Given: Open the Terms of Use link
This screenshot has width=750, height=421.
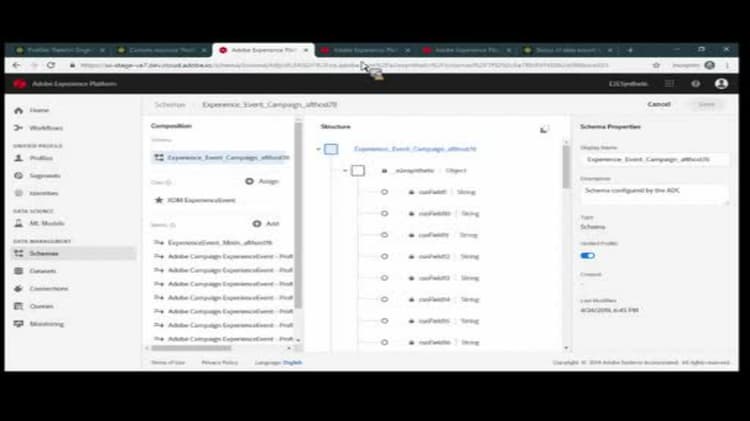Looking at the screenshot, I should tap(168, 363).
